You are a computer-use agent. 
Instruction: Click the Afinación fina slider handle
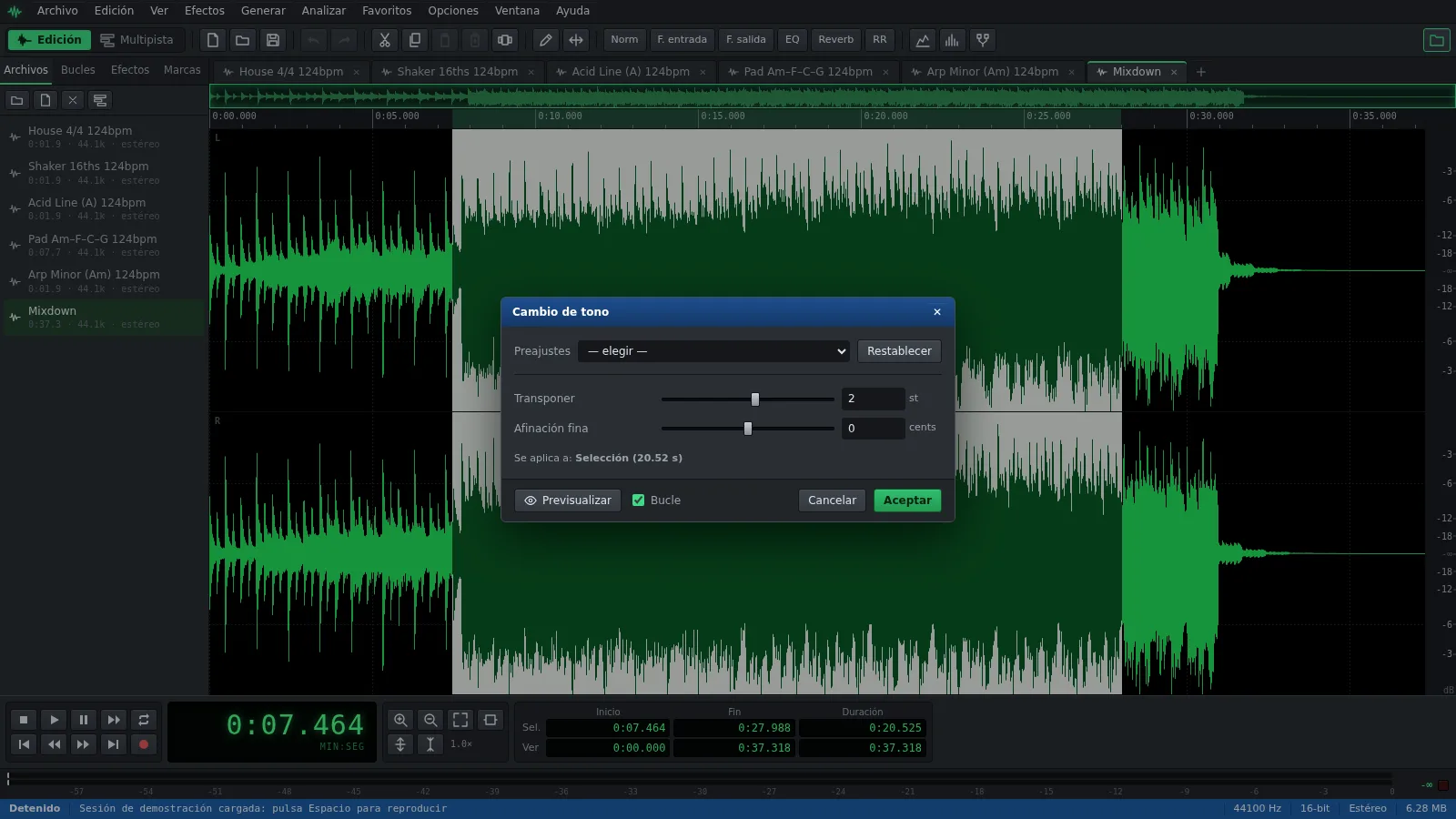(x=748, y=429)
